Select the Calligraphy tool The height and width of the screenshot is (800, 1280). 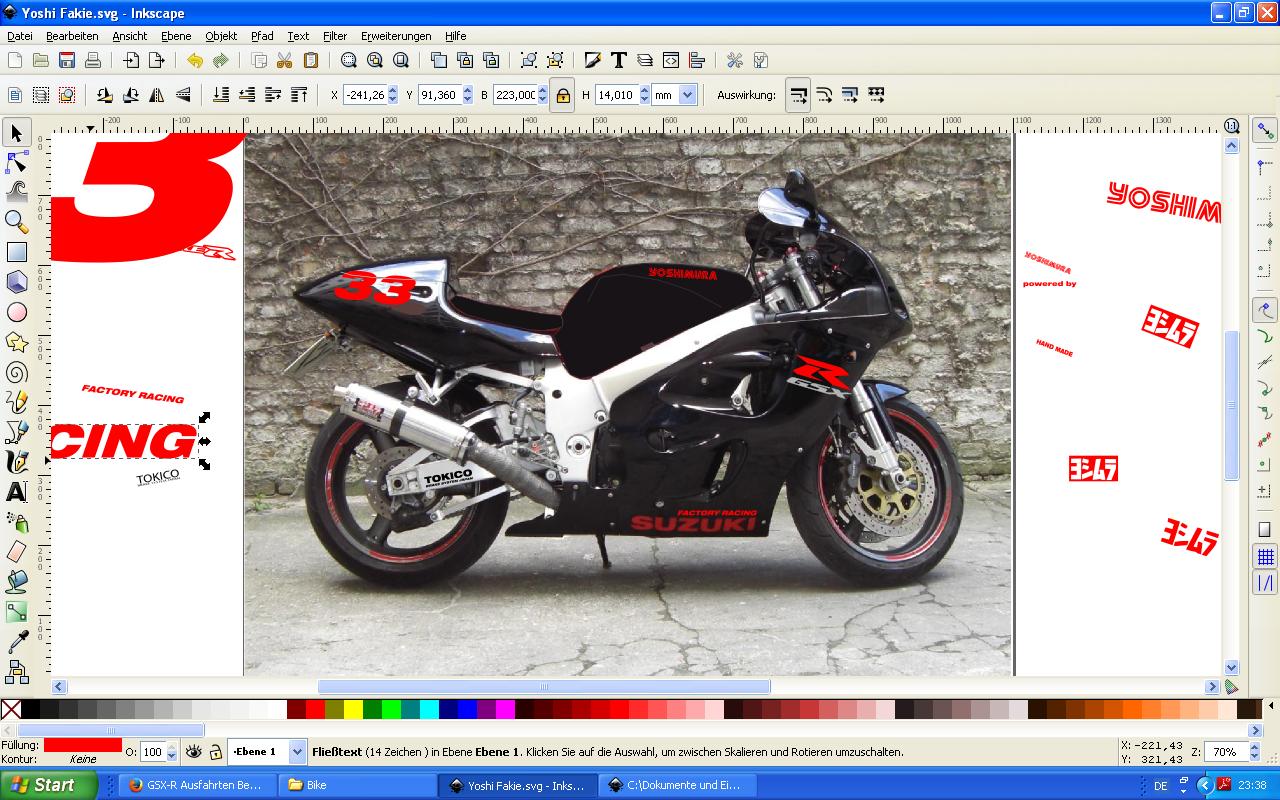pos(16,462)
